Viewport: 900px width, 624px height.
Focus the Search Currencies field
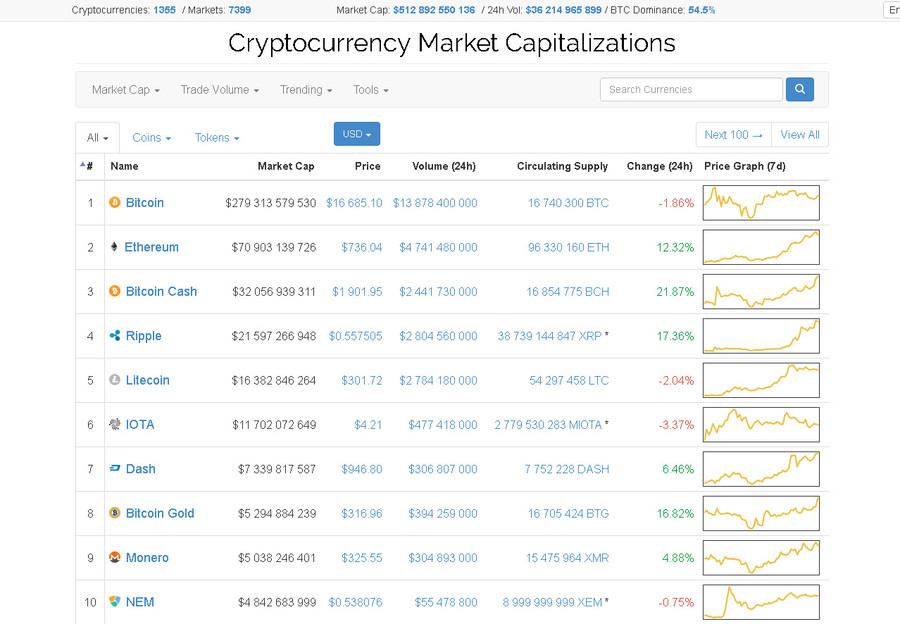(691, 89)
